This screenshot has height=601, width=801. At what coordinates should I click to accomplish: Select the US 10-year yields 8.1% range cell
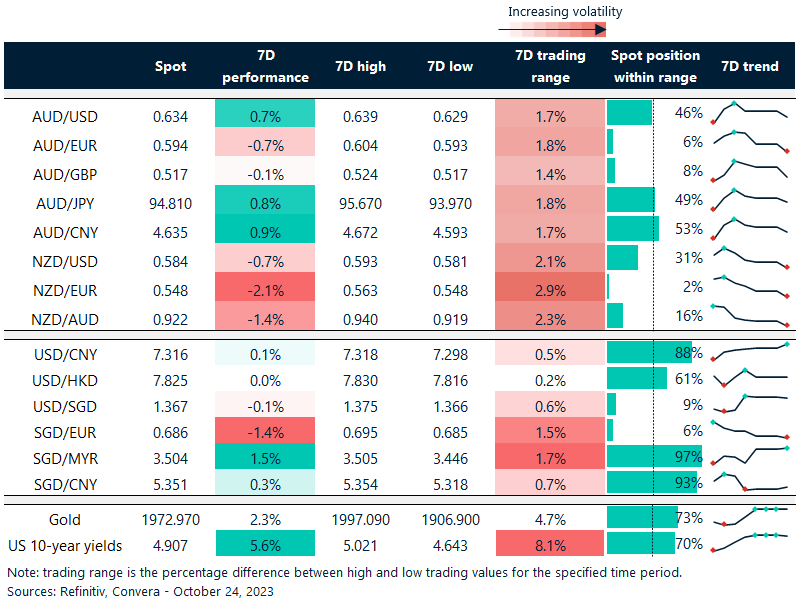pyautogui.click(x=550, y=545)
